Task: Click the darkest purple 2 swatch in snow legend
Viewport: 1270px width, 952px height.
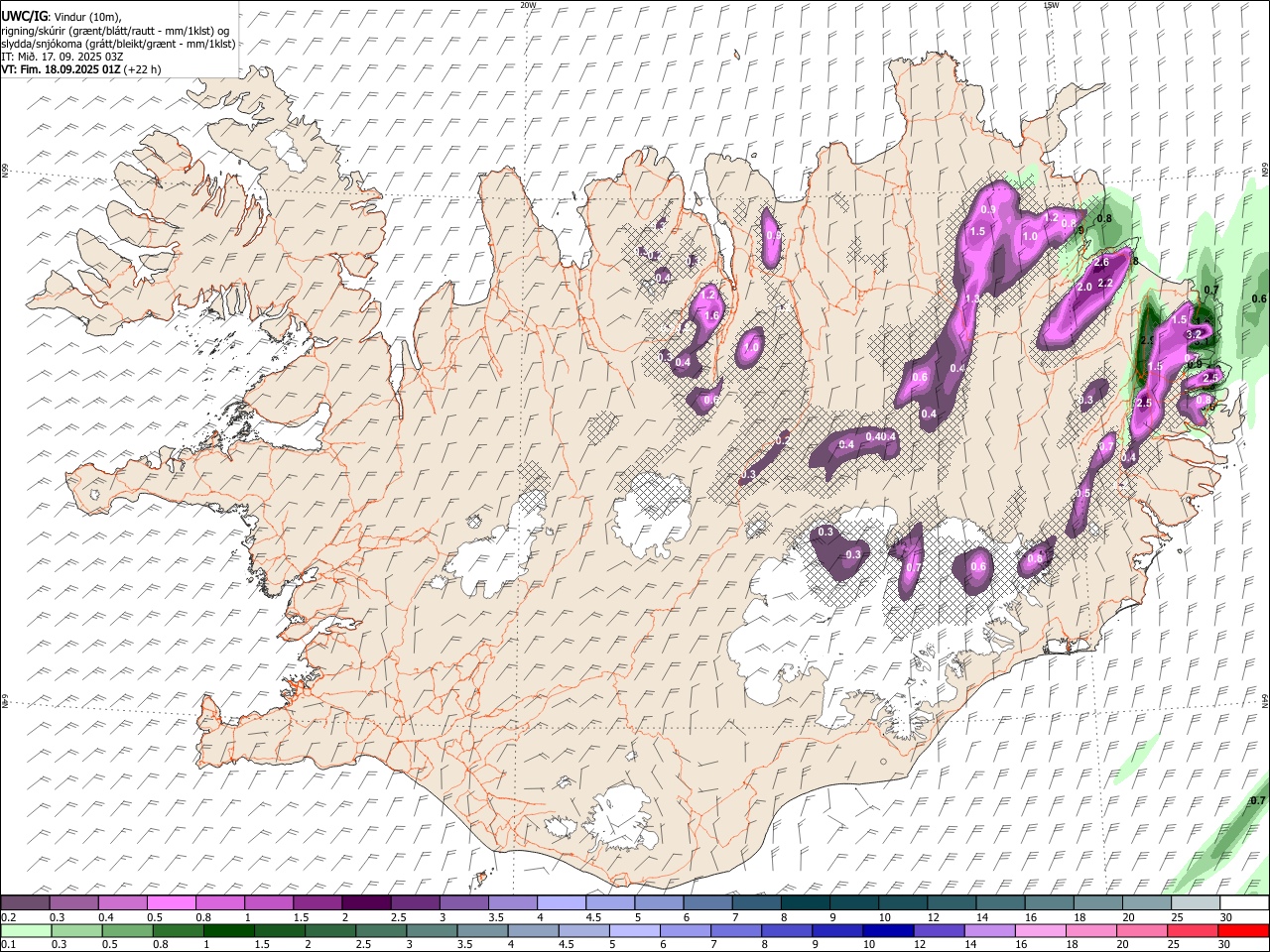Action: 366,902
